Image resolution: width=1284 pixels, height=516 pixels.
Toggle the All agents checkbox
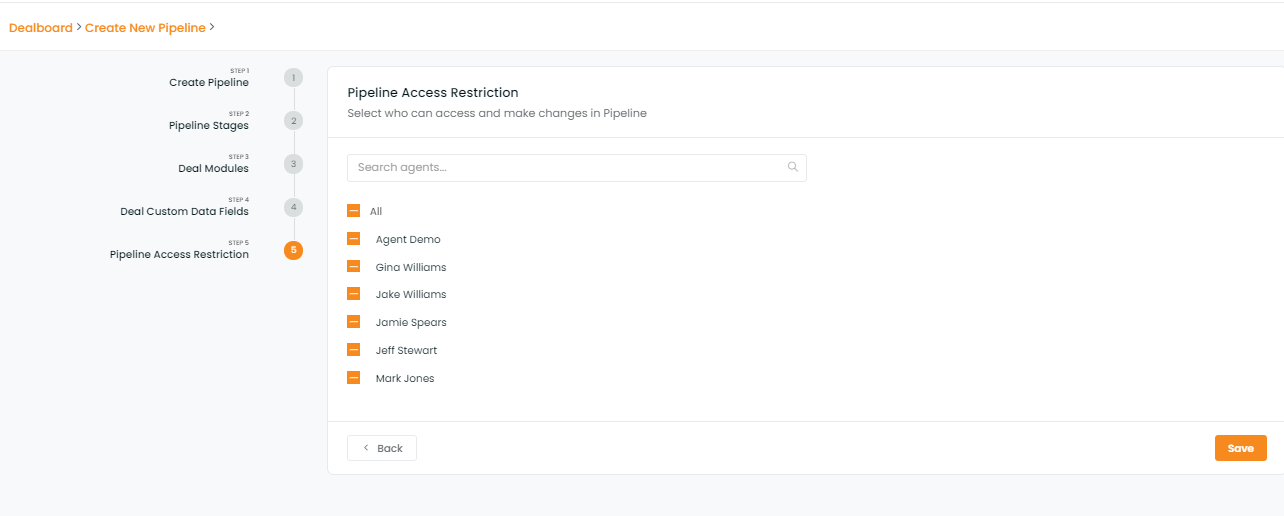point(353,211)
